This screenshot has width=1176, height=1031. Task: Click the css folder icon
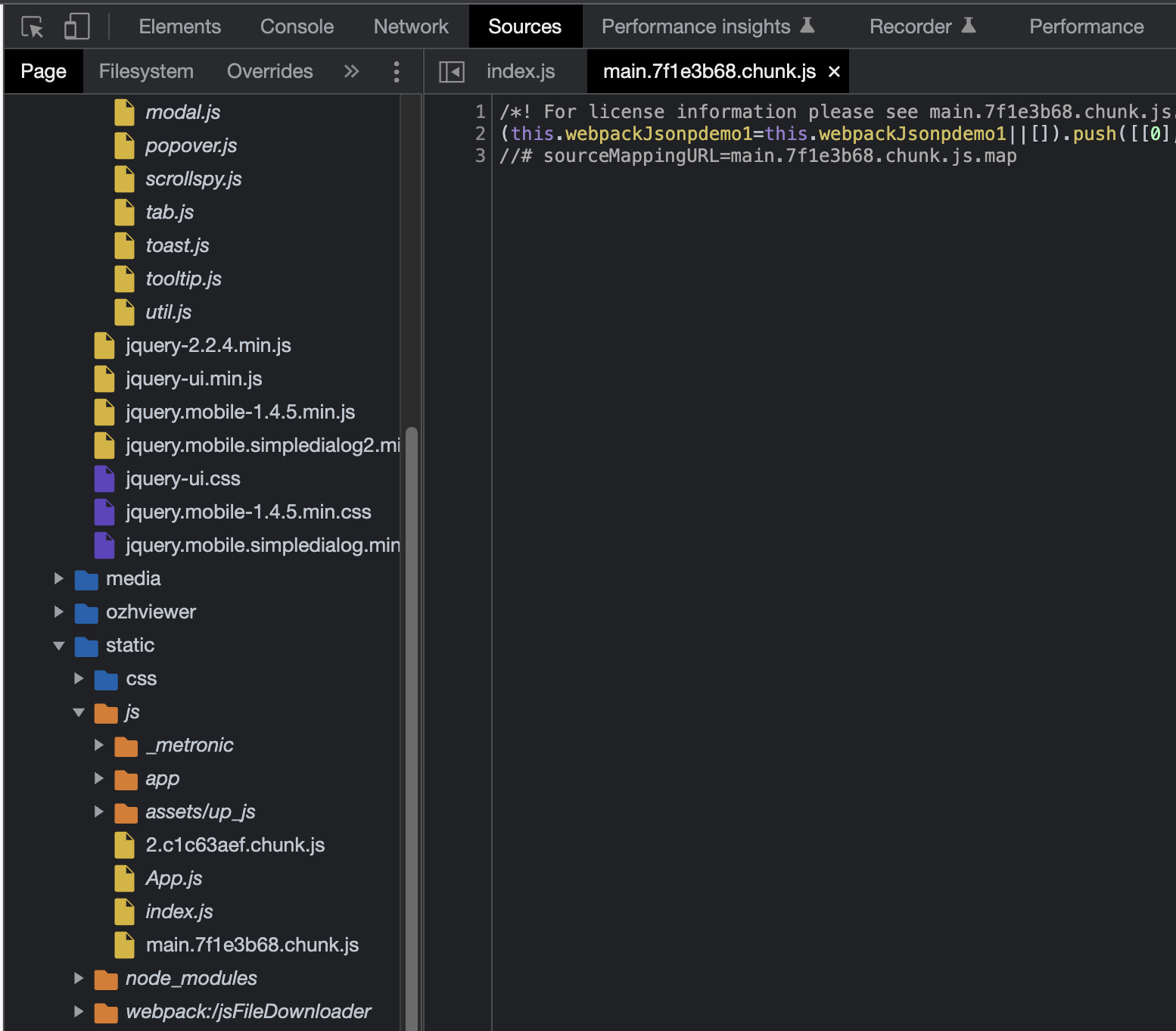(106, 679)
